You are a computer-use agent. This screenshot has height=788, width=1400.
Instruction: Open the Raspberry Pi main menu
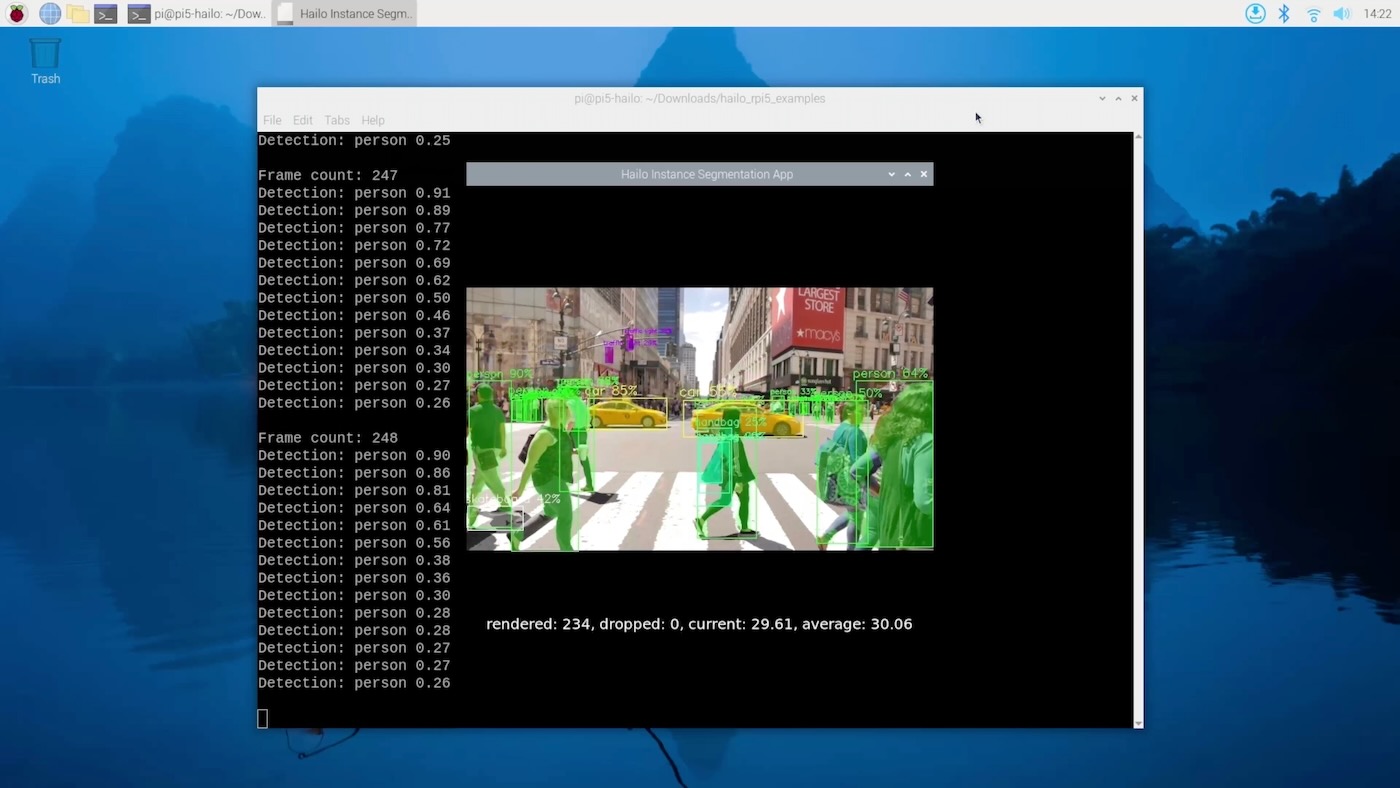point(16,14)
